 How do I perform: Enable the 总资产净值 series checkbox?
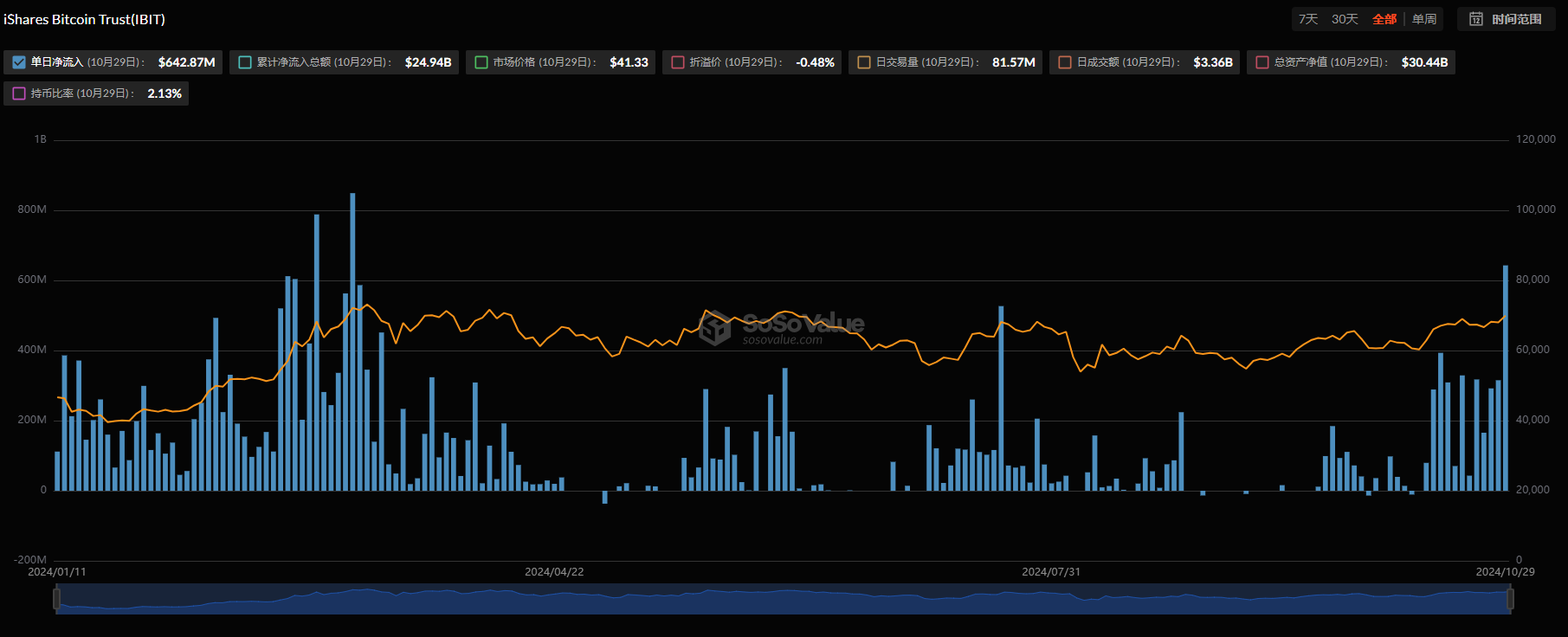pyautogui.click(x=1262, y=62)
